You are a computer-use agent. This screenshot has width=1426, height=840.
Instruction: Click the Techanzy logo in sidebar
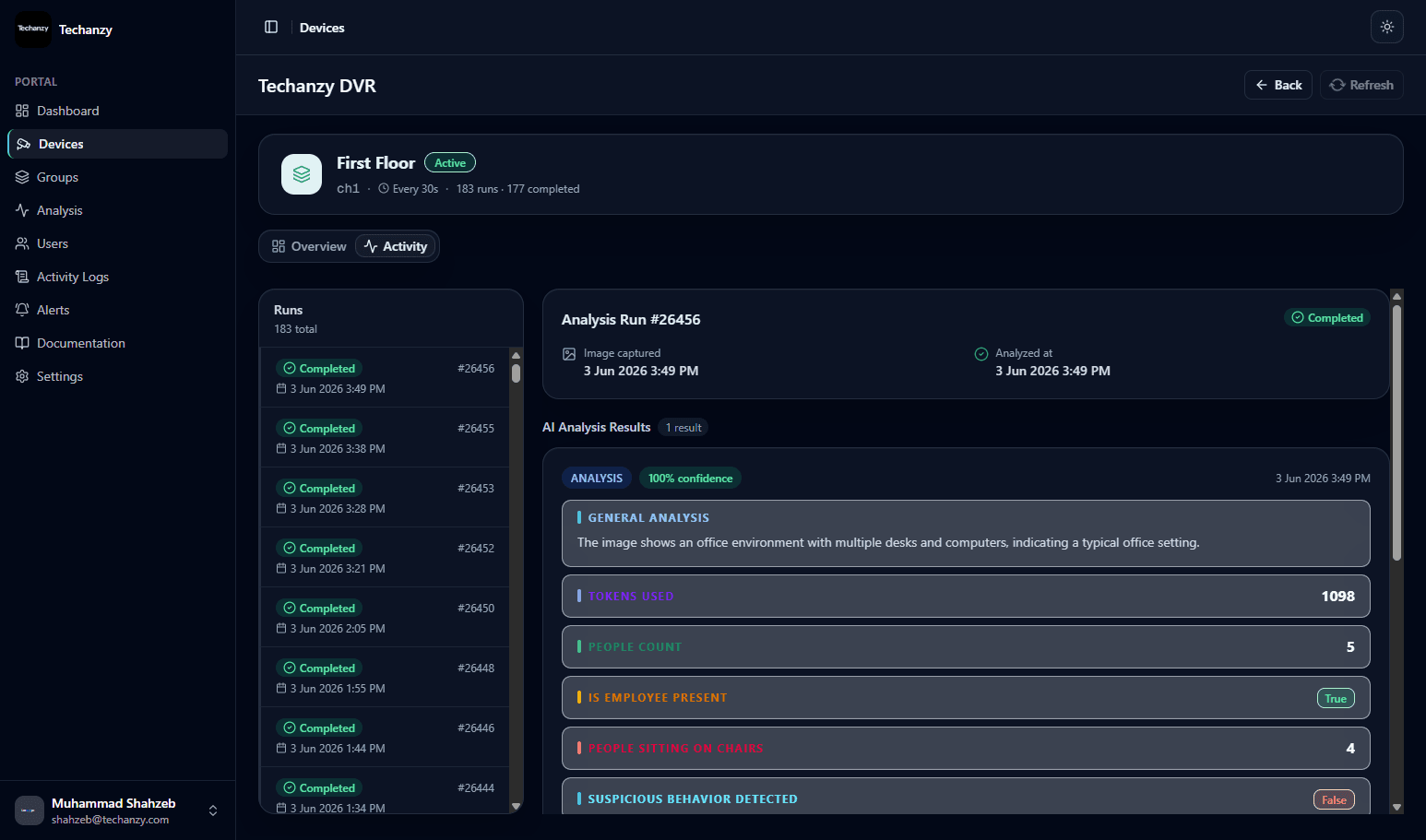pyautogui.click(x=33, y=30)
